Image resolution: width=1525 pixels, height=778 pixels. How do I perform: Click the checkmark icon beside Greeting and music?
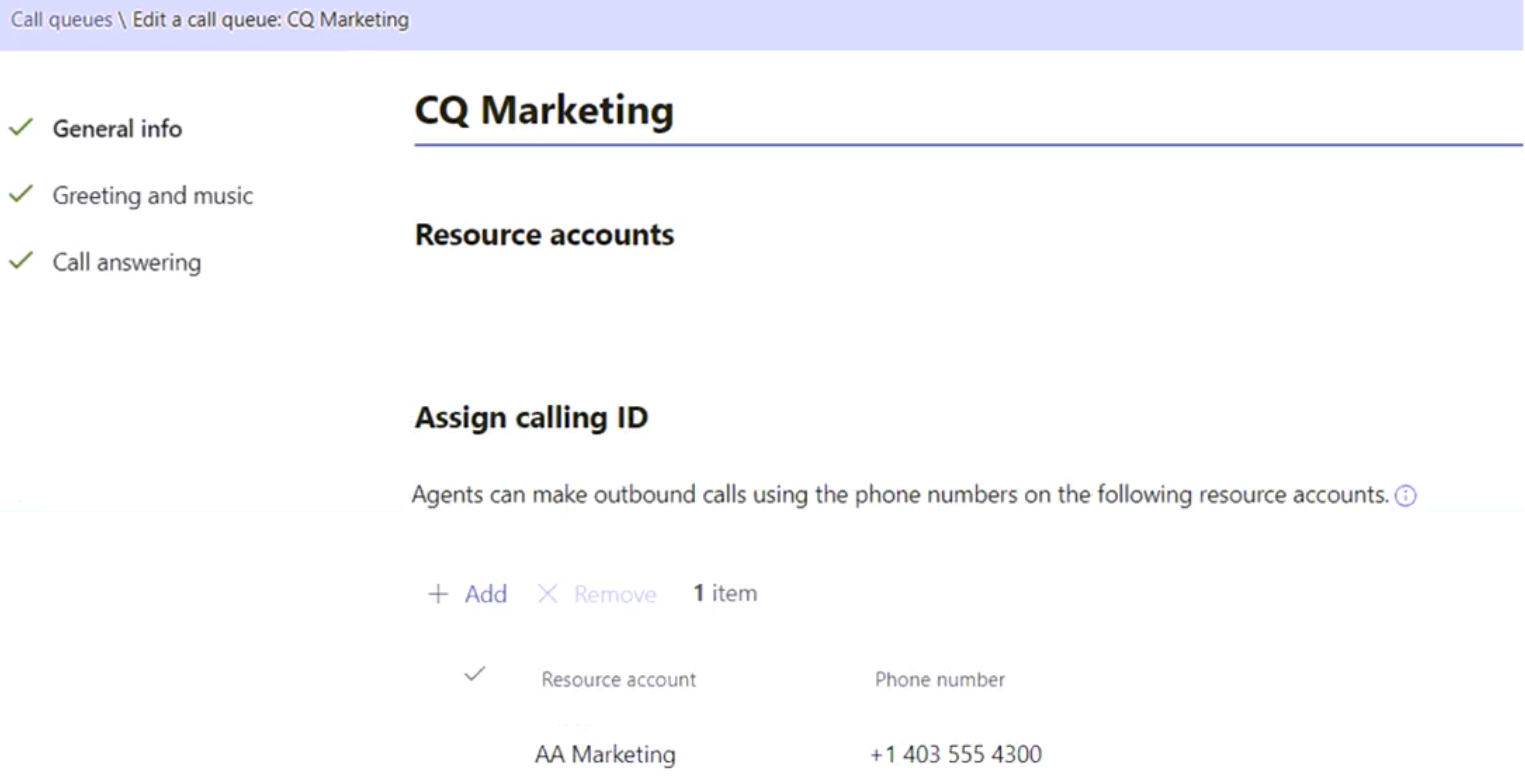tap(21, 195)
